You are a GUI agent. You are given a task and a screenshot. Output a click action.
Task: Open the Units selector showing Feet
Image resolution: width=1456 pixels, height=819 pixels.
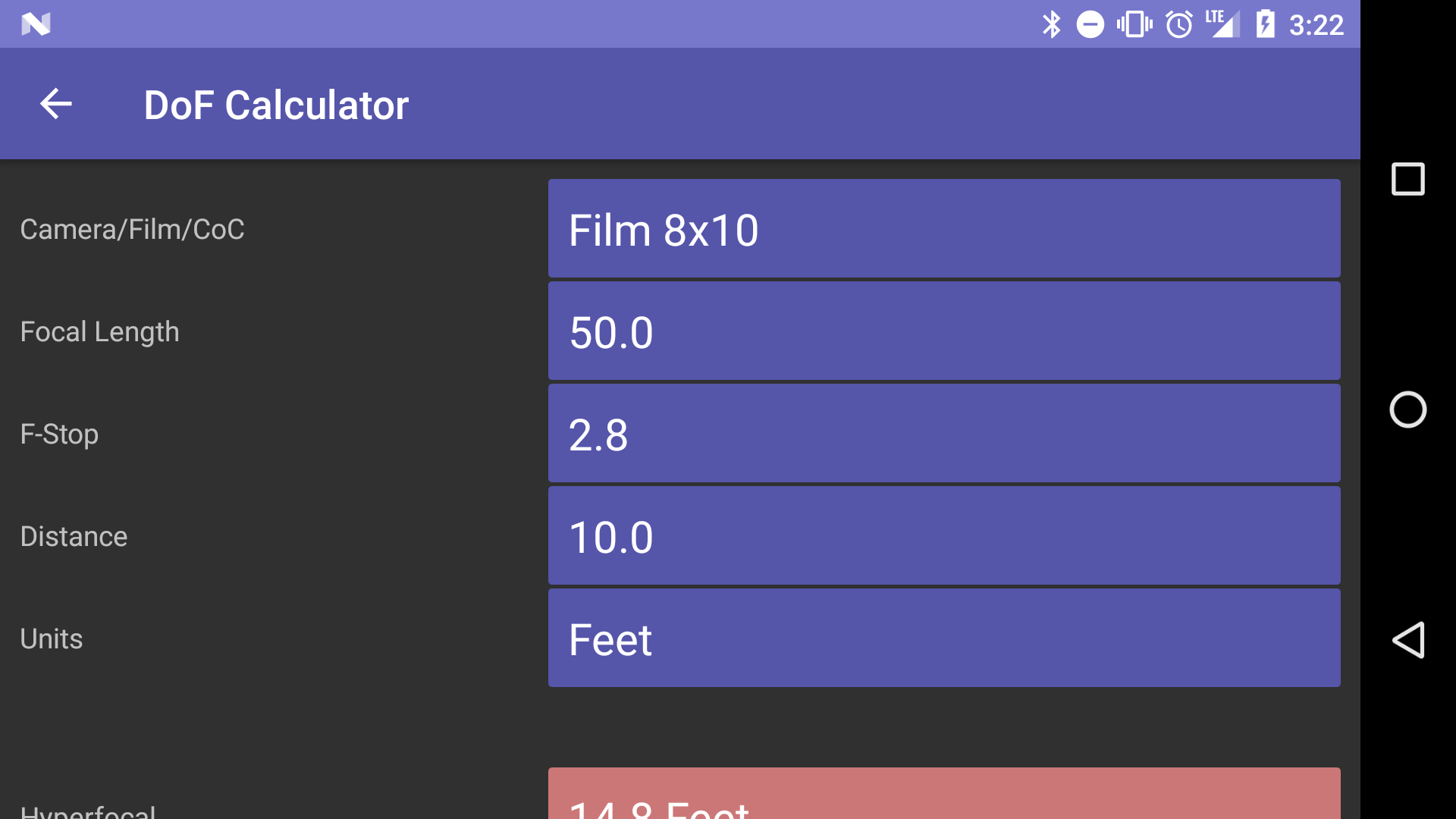pos(943,638)
